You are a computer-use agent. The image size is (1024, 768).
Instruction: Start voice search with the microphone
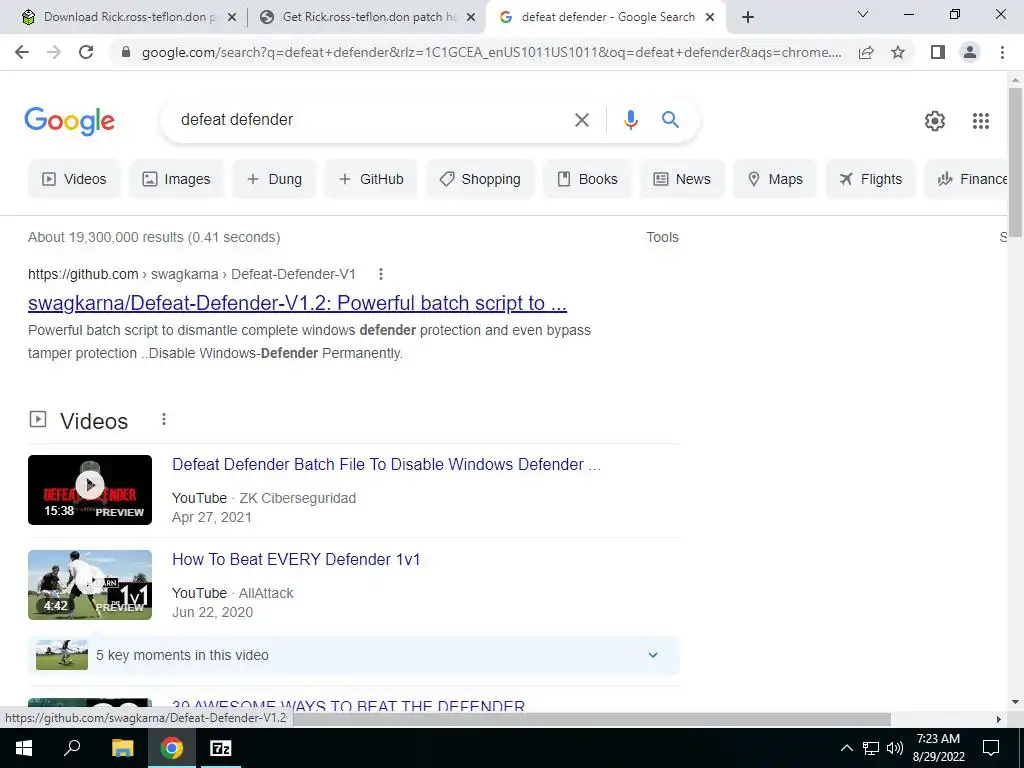[630, 120]
